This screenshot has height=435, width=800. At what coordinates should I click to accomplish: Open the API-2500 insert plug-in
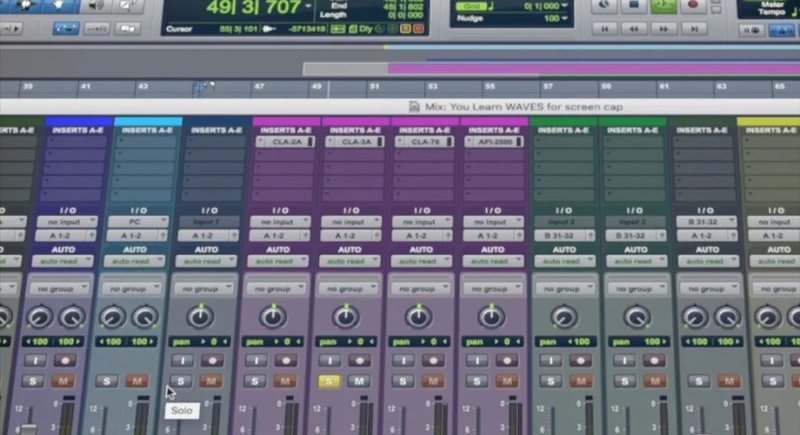tap(493, 142)
